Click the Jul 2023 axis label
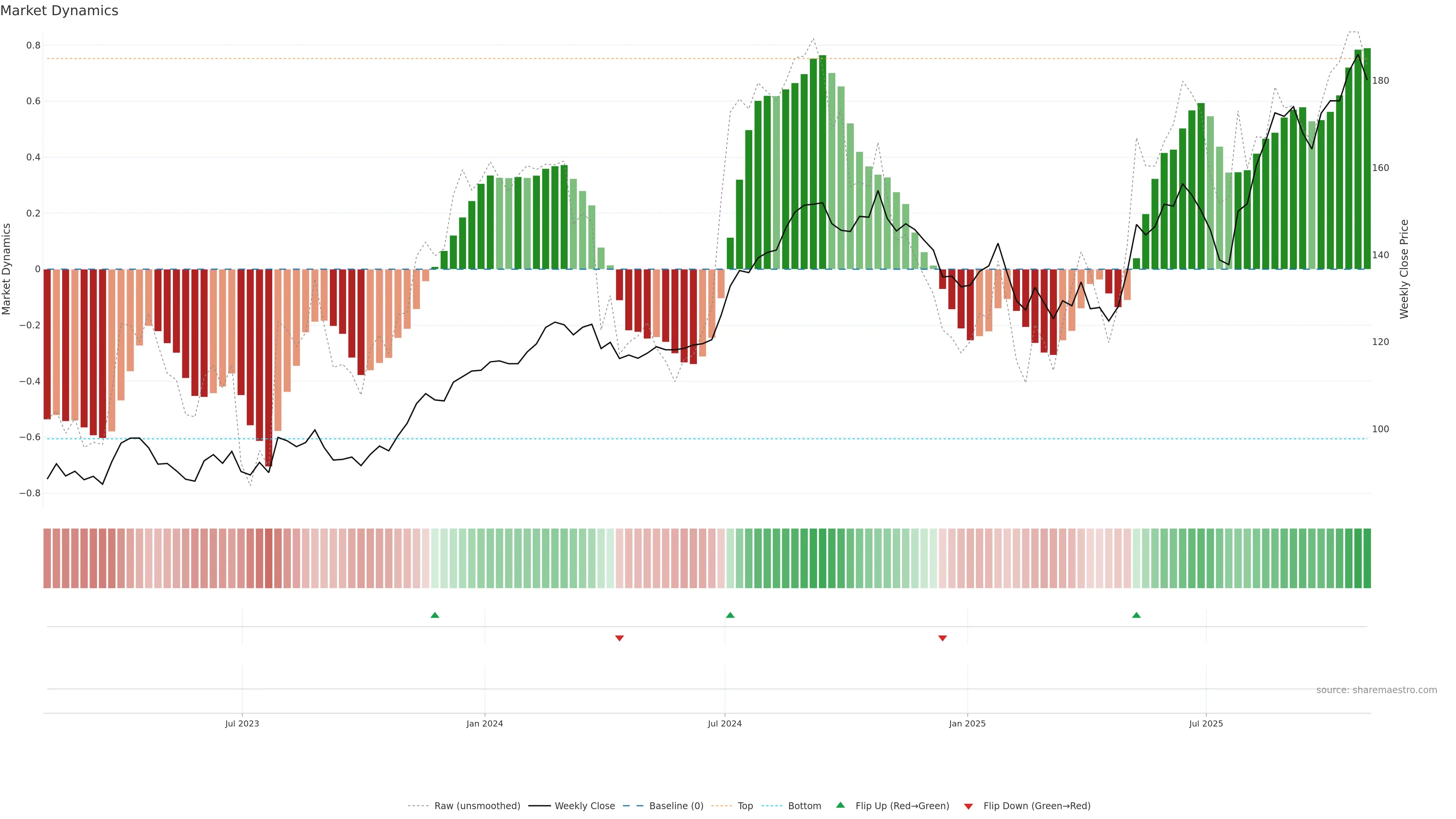This screenshot has height=819, width=1456. point(242,723)
